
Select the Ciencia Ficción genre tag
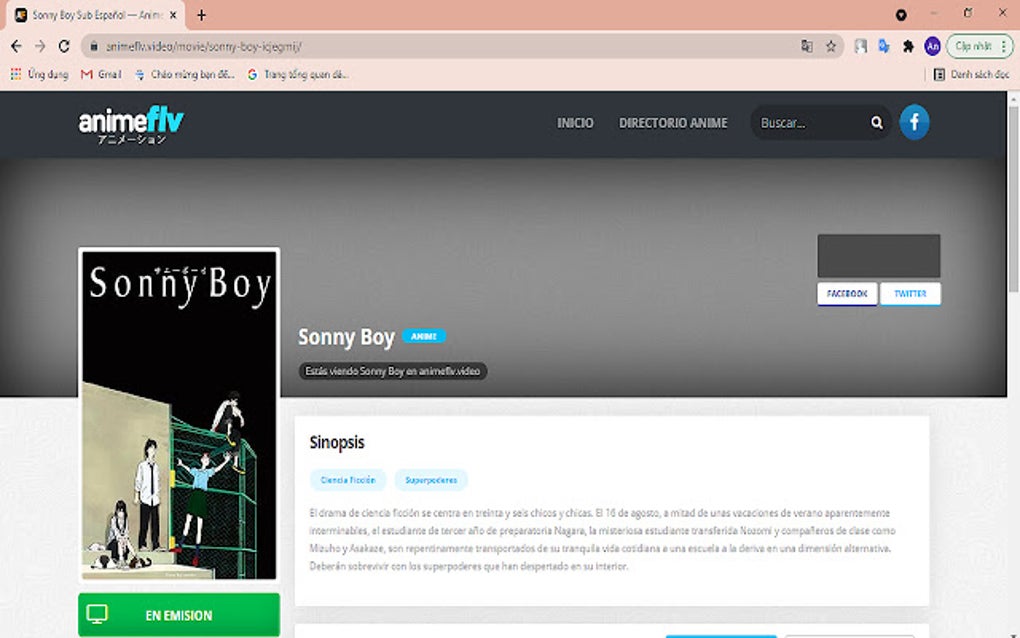coord(348,480)
